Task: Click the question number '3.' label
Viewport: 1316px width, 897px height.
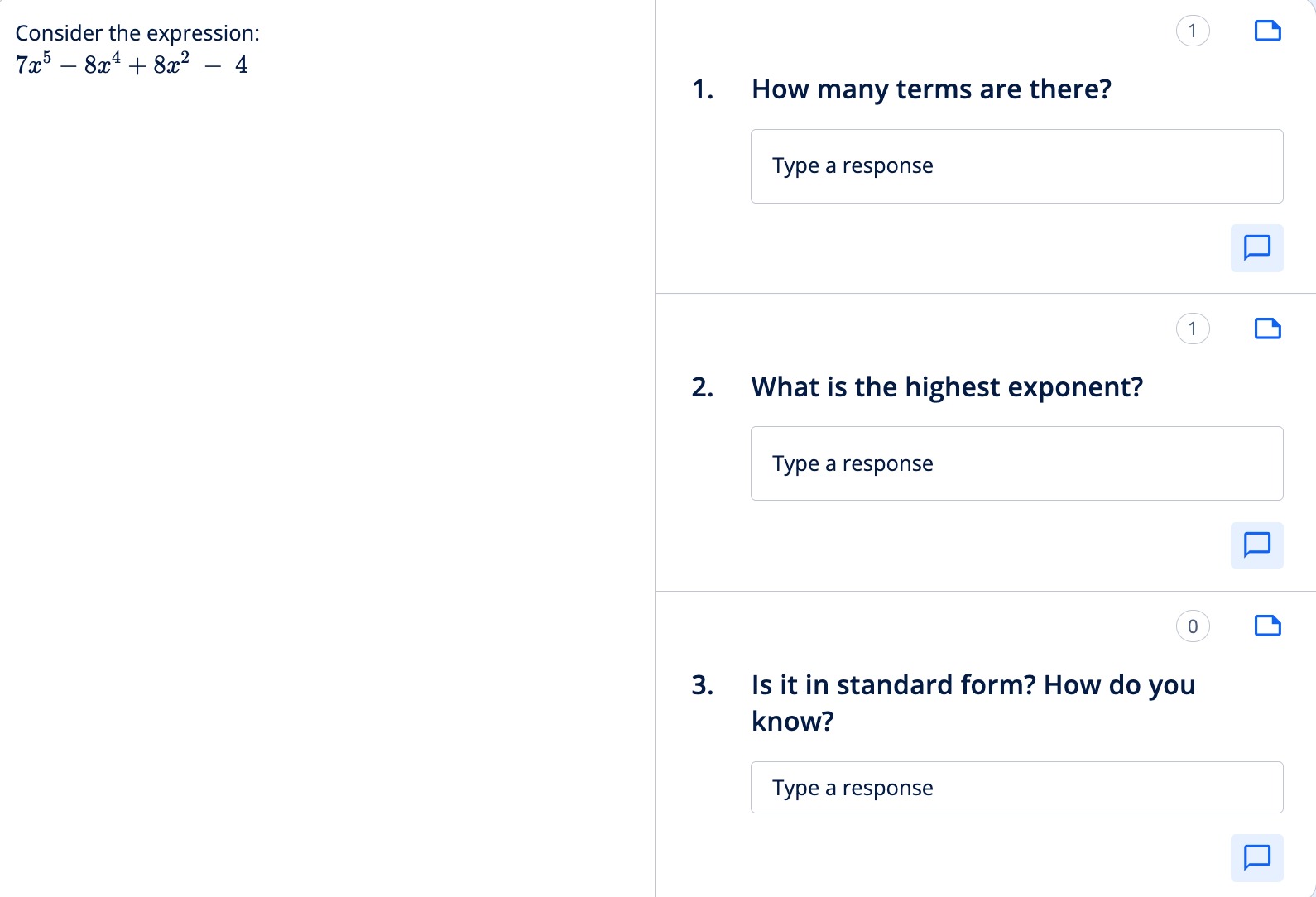Action: pos(703,685)
